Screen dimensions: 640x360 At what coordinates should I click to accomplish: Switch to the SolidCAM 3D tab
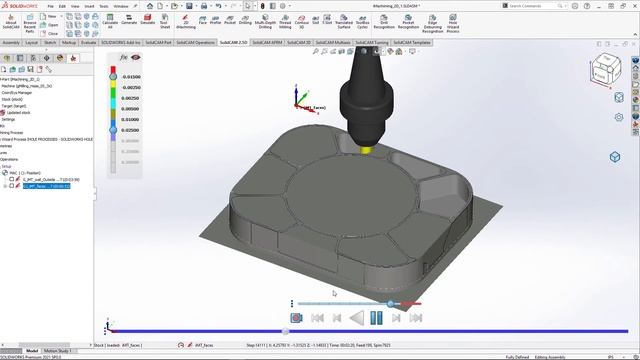pos(299,42)
